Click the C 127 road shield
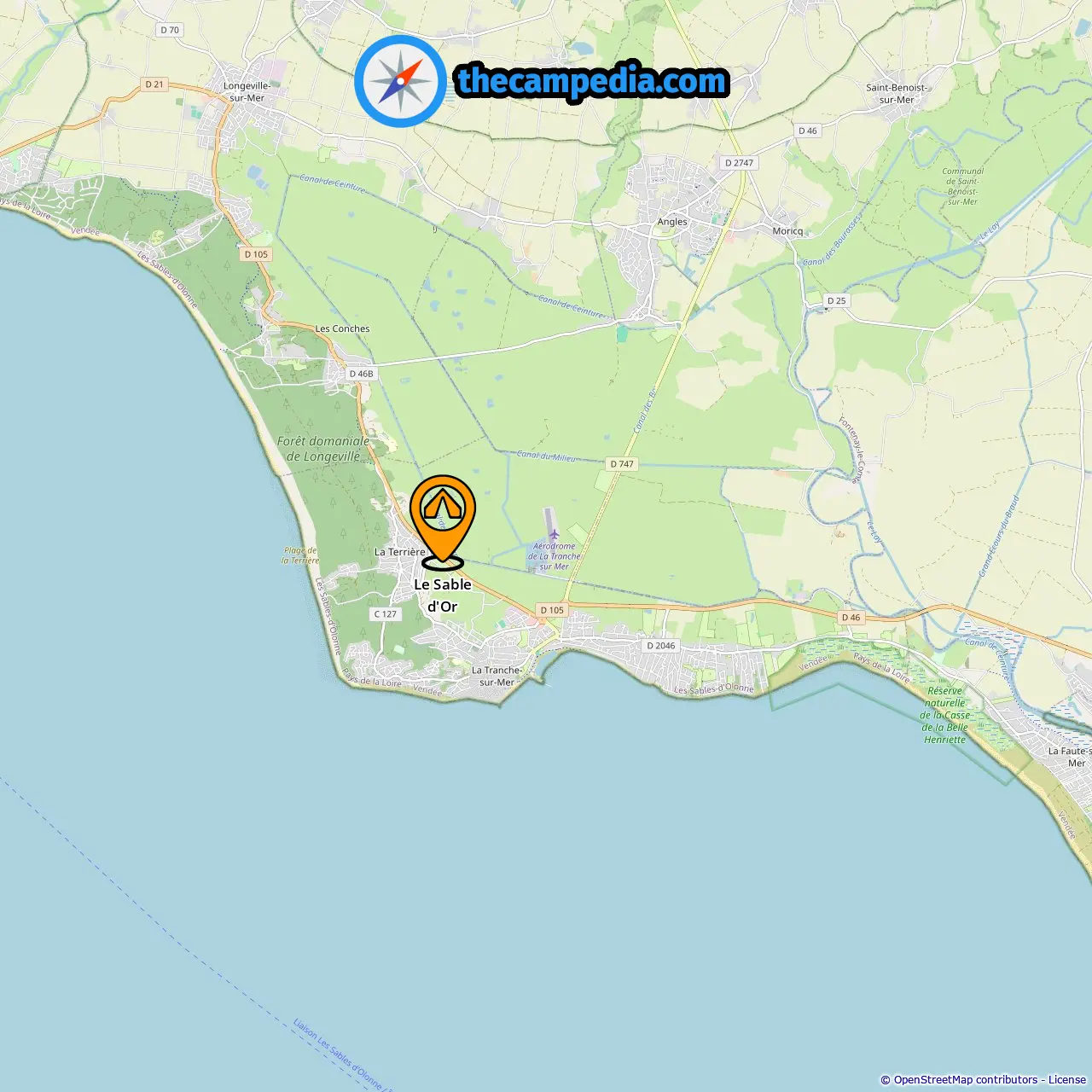The height and width of the screenshot is (1092, 1092). pos(386,614)
